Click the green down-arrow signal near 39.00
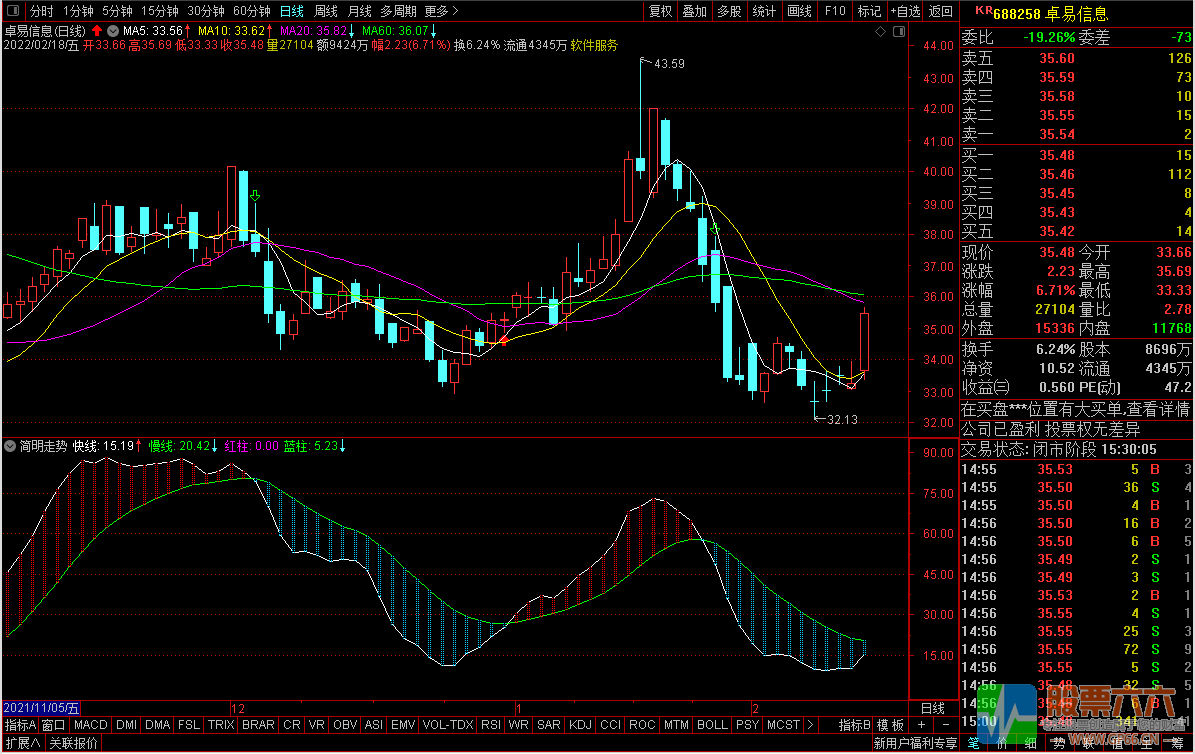Screen dimensions: 1195x754 pos(255,196)
